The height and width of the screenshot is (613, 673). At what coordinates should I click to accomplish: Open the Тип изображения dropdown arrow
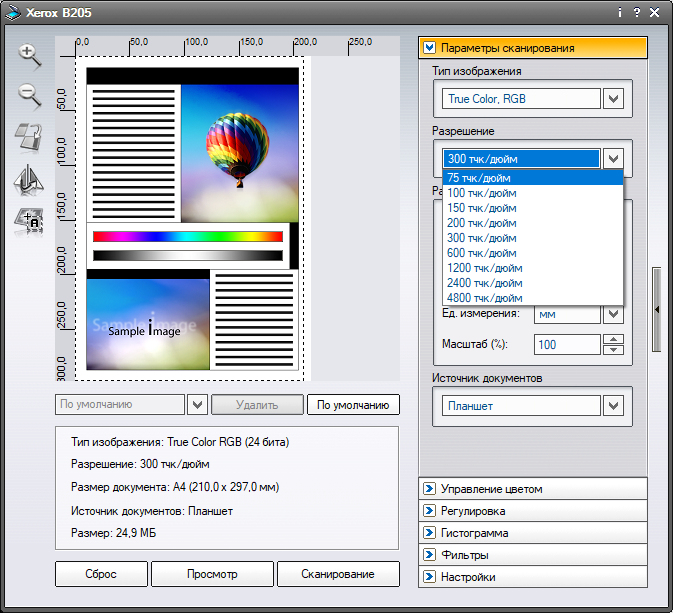(614, 99)
